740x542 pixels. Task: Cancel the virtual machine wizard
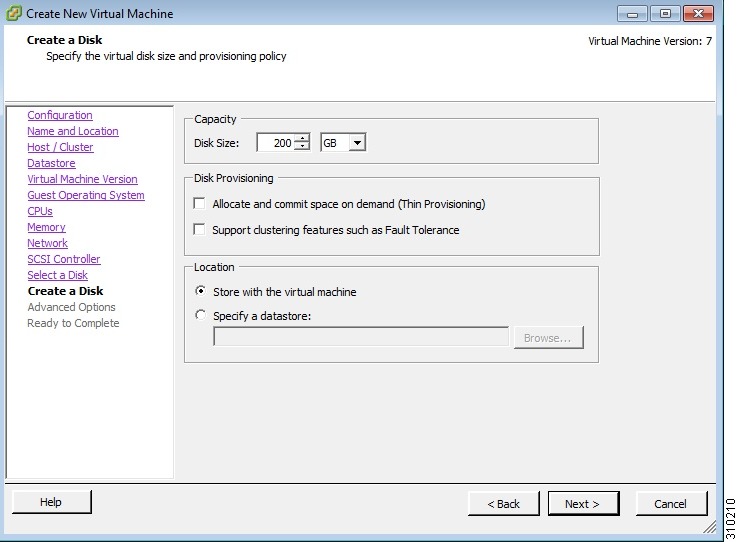pos(671,504)
